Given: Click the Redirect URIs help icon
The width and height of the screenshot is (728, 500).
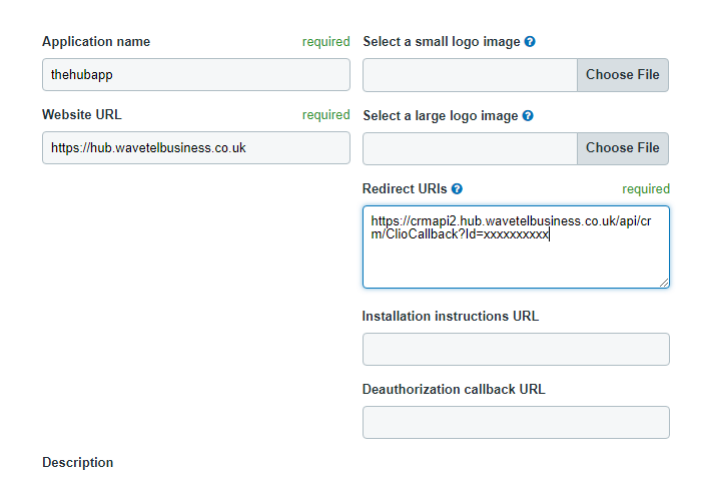Looking at the screenshot, I should point(457,189).
